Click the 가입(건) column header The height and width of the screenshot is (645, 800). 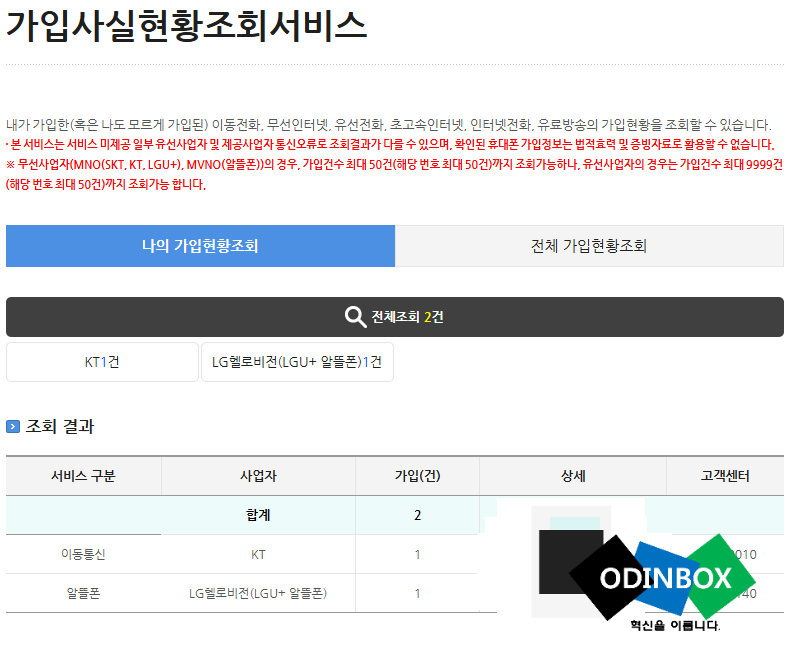[x=417, y=476]
